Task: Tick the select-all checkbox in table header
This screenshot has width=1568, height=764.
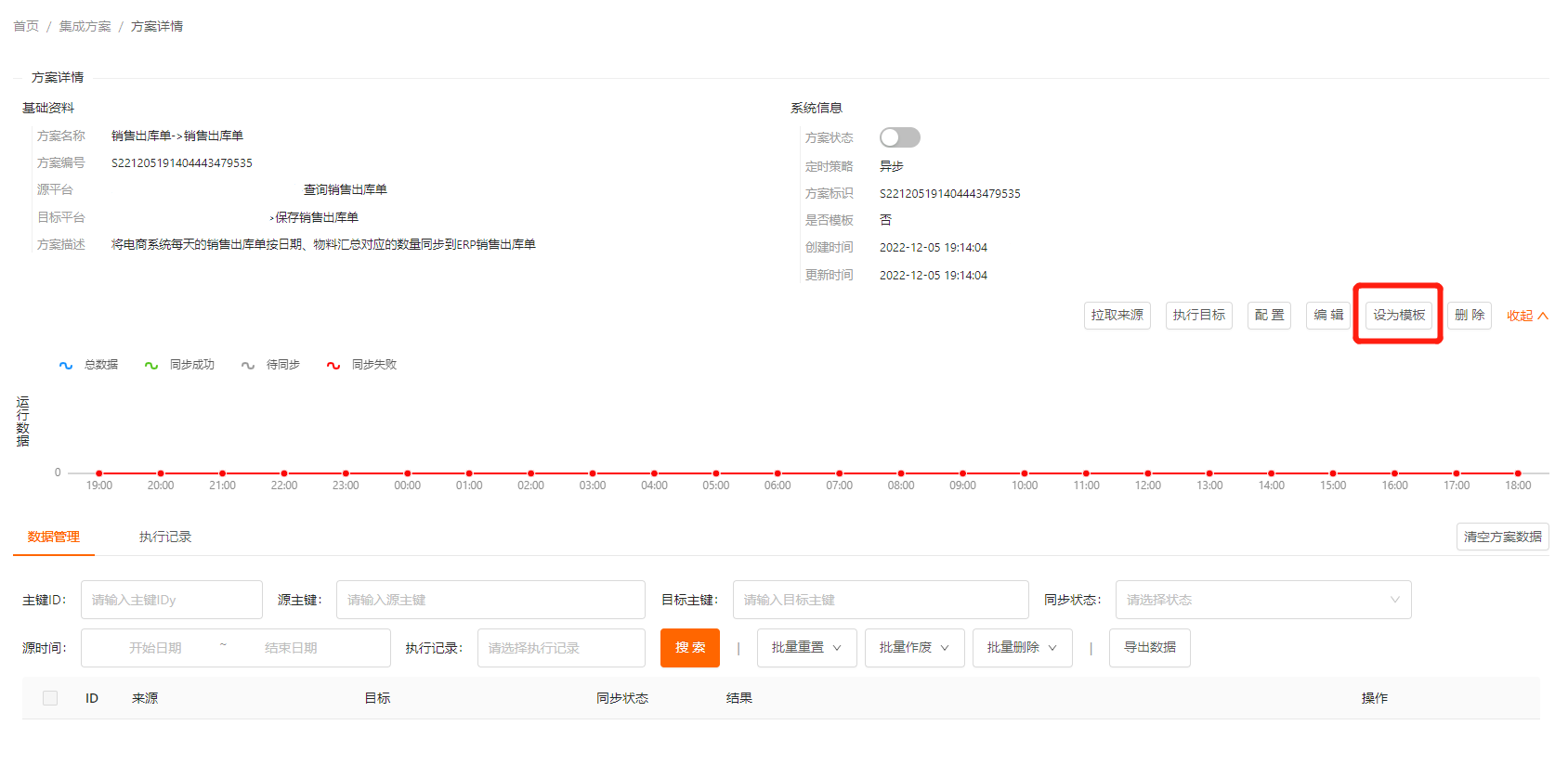Action: 50,698
